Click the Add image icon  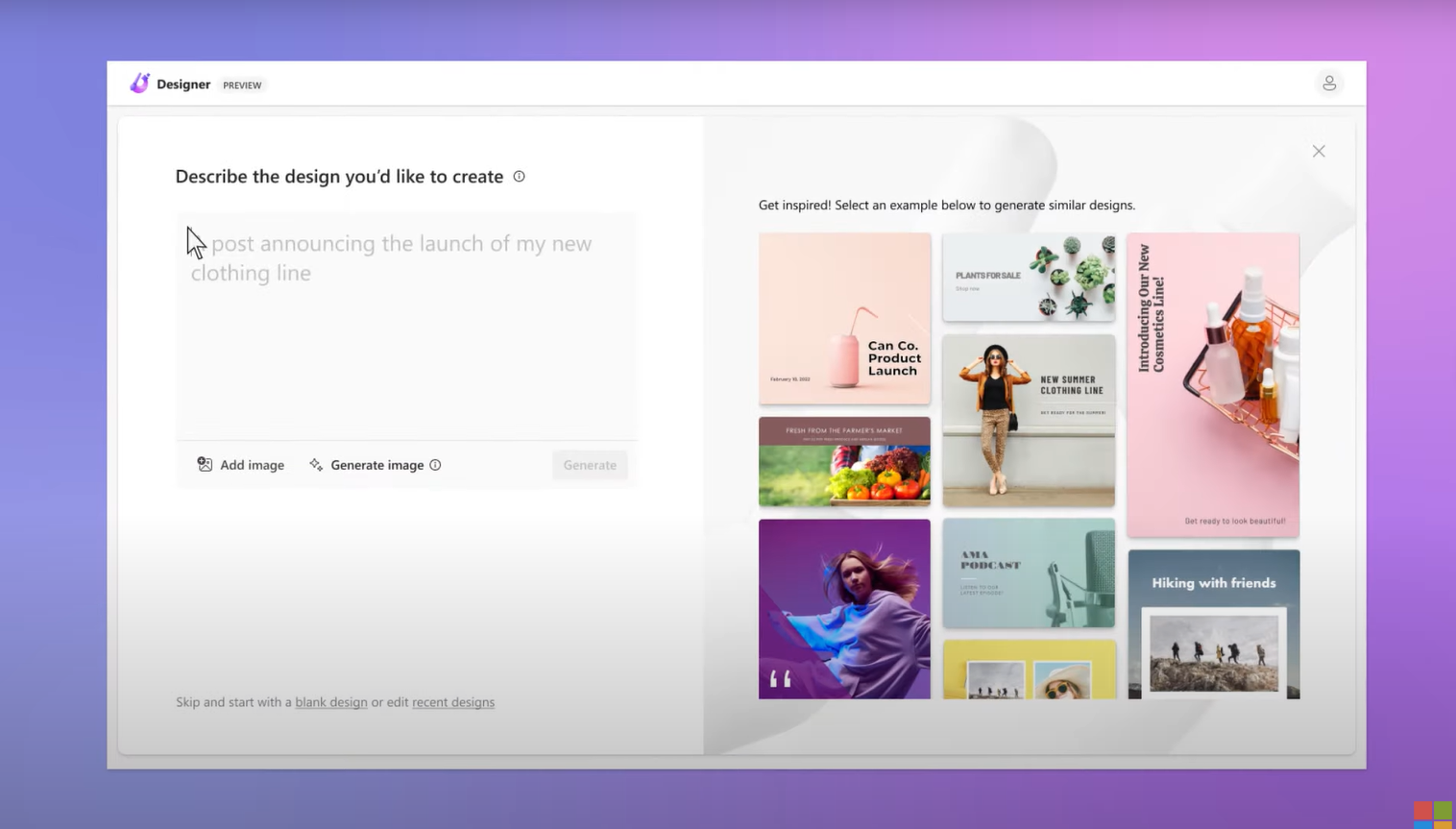pos(205,464)
